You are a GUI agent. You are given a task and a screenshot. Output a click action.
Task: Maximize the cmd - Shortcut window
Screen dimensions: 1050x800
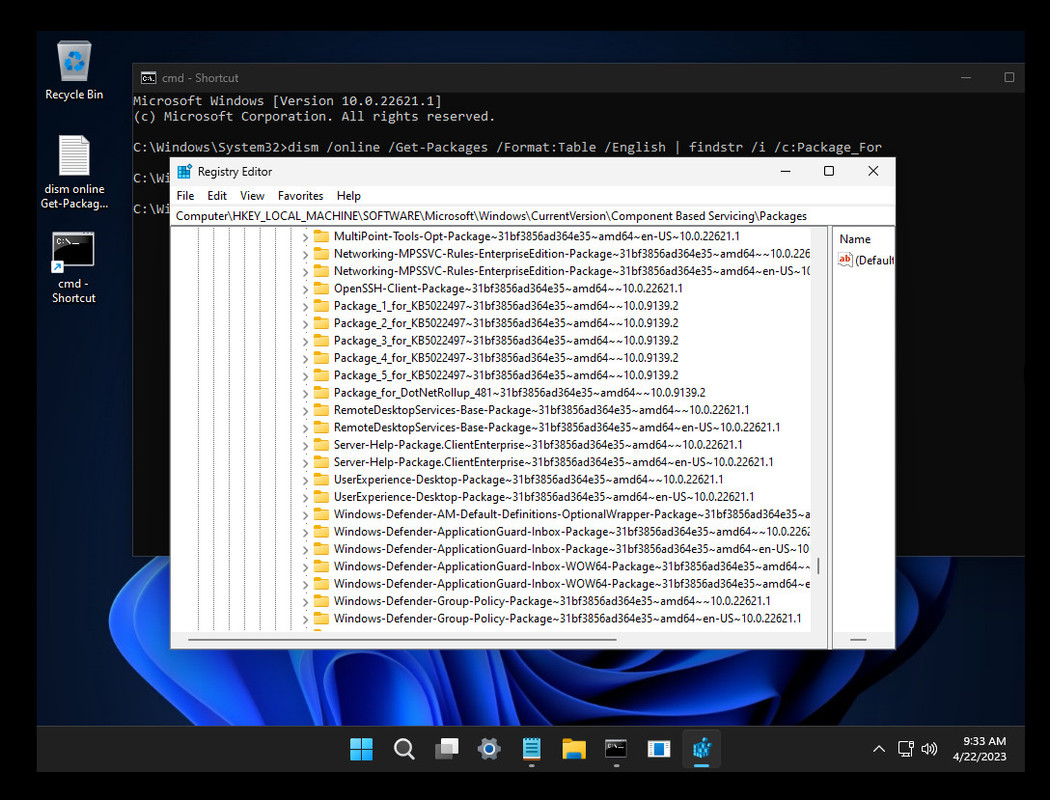tap(1008, 78)
